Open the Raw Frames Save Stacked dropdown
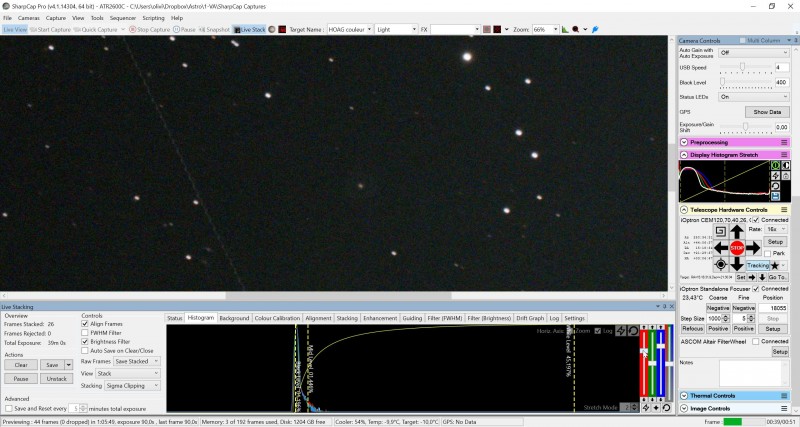This screenshot has height=427, width=800. click(x=137, y=361)
